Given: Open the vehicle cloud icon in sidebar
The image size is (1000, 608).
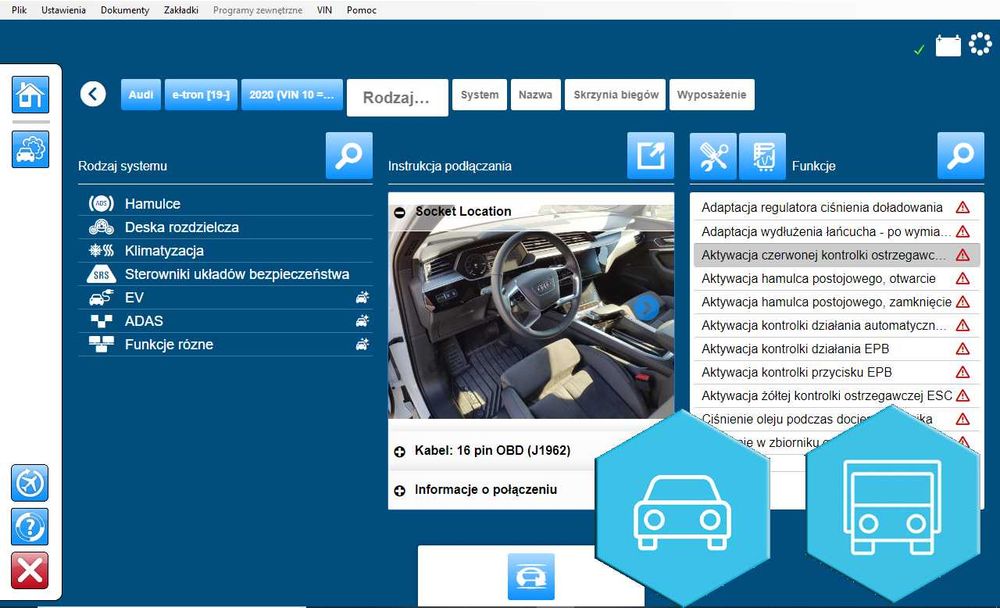Looking at the screenshot, I should tap(30, 149).
